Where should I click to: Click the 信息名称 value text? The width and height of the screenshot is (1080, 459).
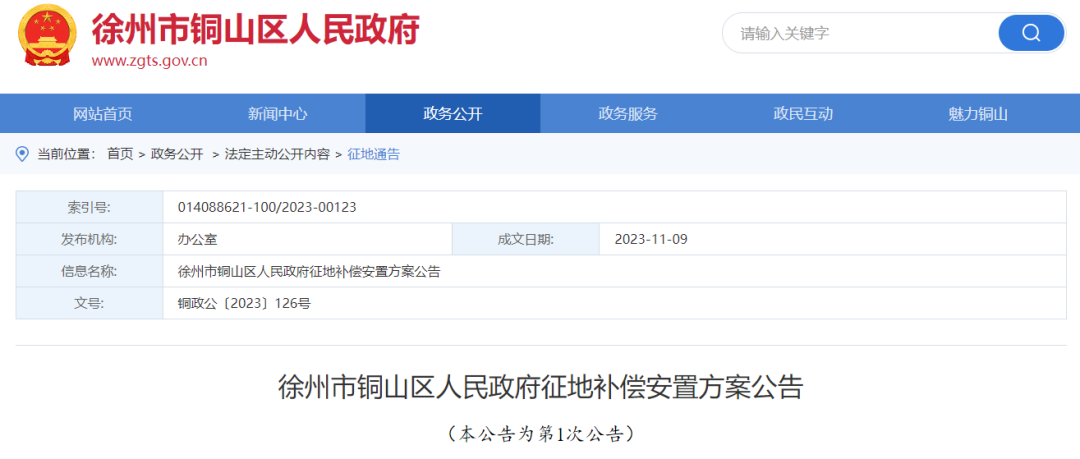click(309, 272)
